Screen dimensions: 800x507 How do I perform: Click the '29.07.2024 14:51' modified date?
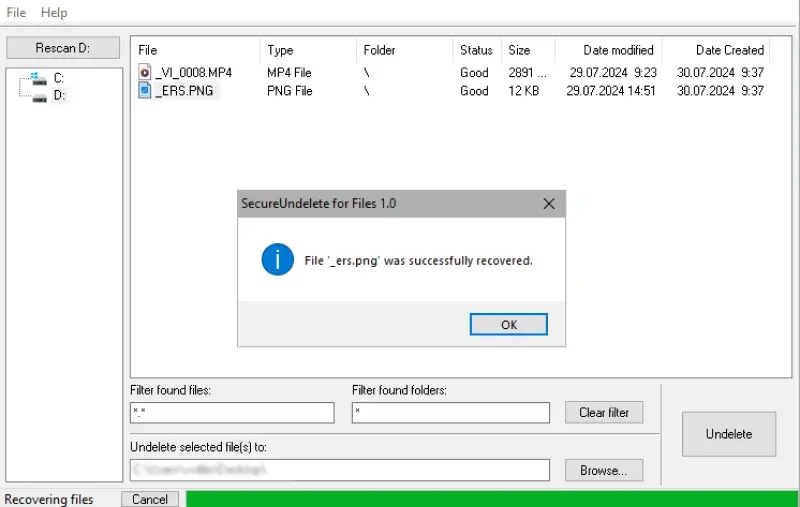tap(611, 91)
